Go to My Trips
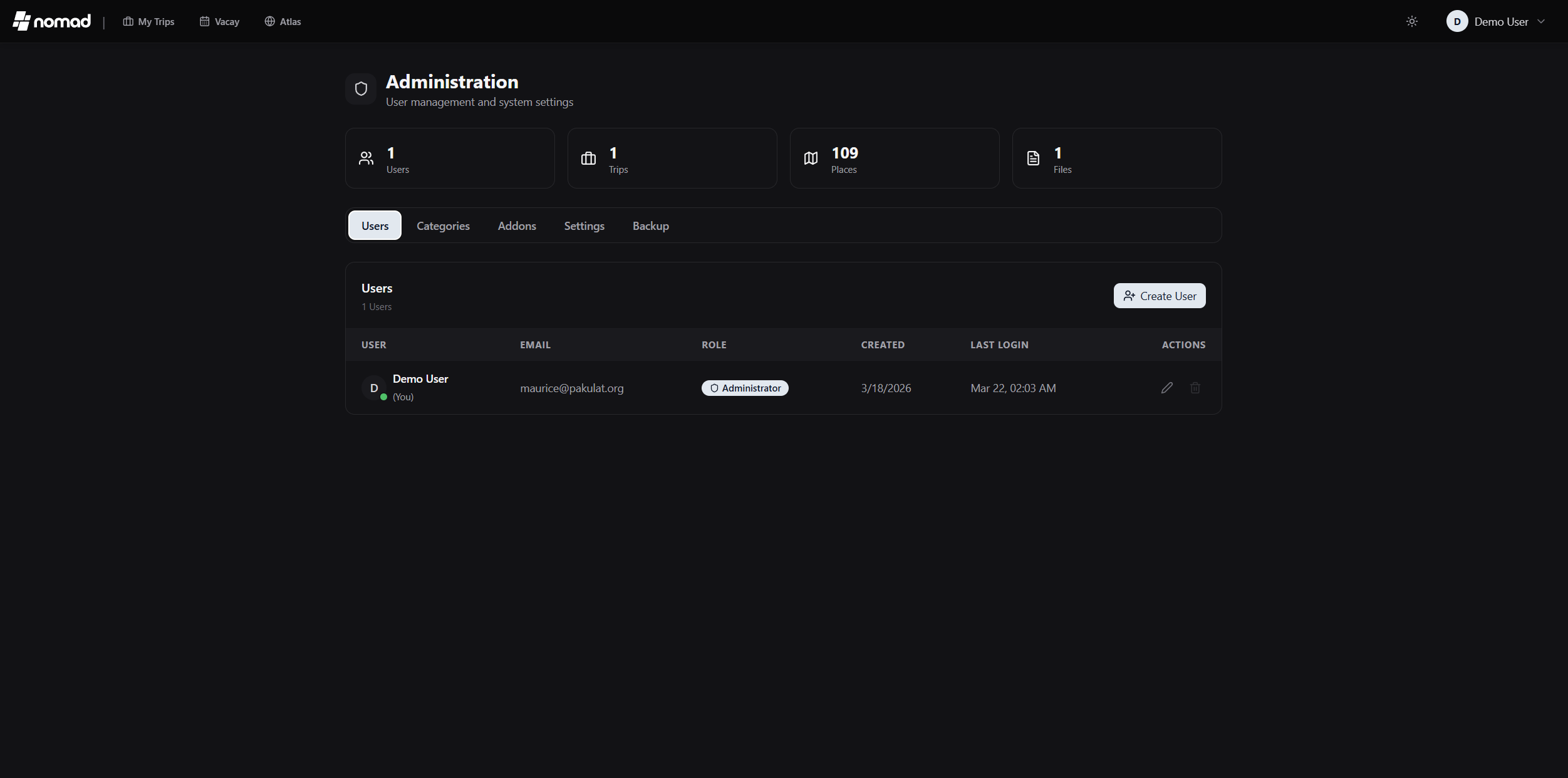The width and height of the screenshot is (1568, 778). [x=148, y=21]
